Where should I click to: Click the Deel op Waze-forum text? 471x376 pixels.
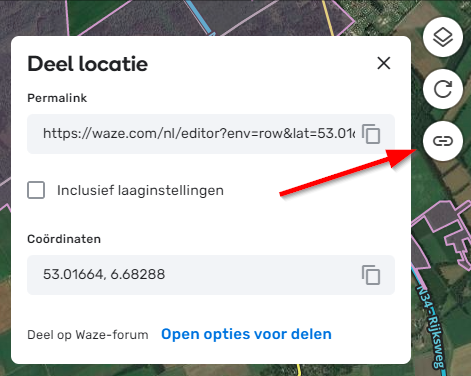pos(88,335)
